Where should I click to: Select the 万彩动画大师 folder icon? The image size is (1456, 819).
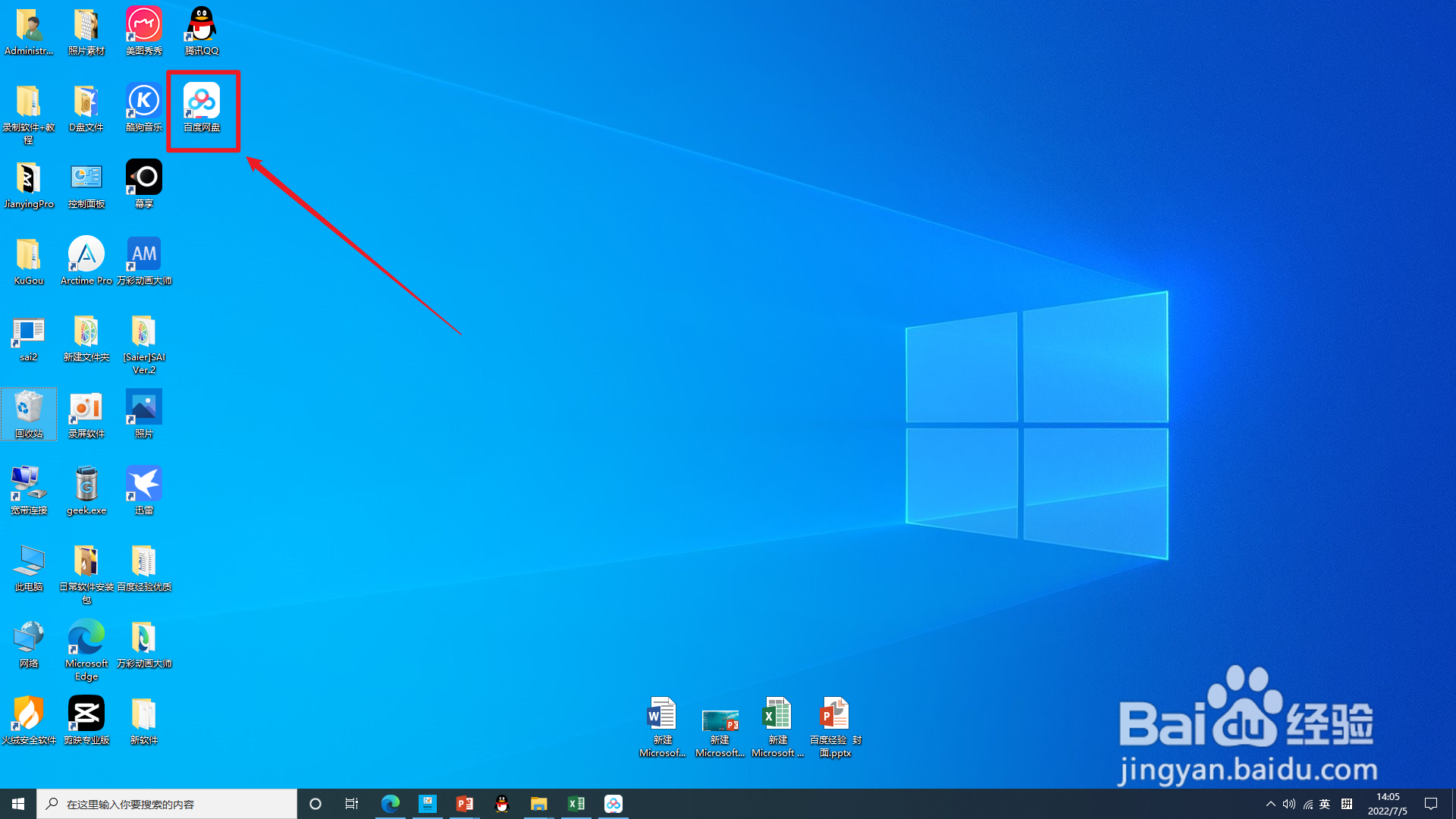coord(144,644)
